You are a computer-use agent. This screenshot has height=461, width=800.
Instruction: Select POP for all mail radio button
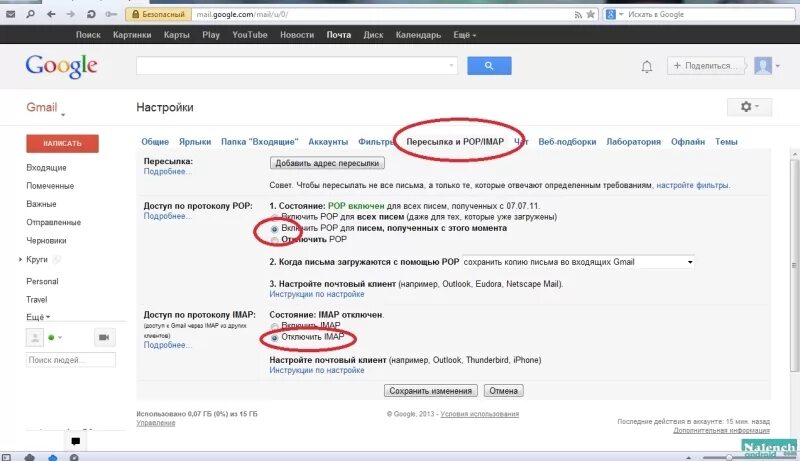(x=274, y=217)
